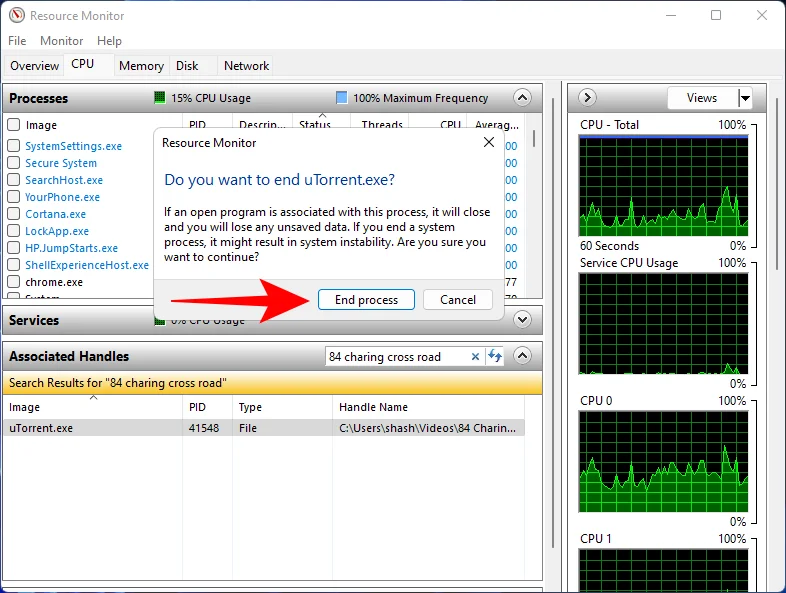The image size is (786, 593).
Task: Switch to the Network tab
Action: coord(246,66)
